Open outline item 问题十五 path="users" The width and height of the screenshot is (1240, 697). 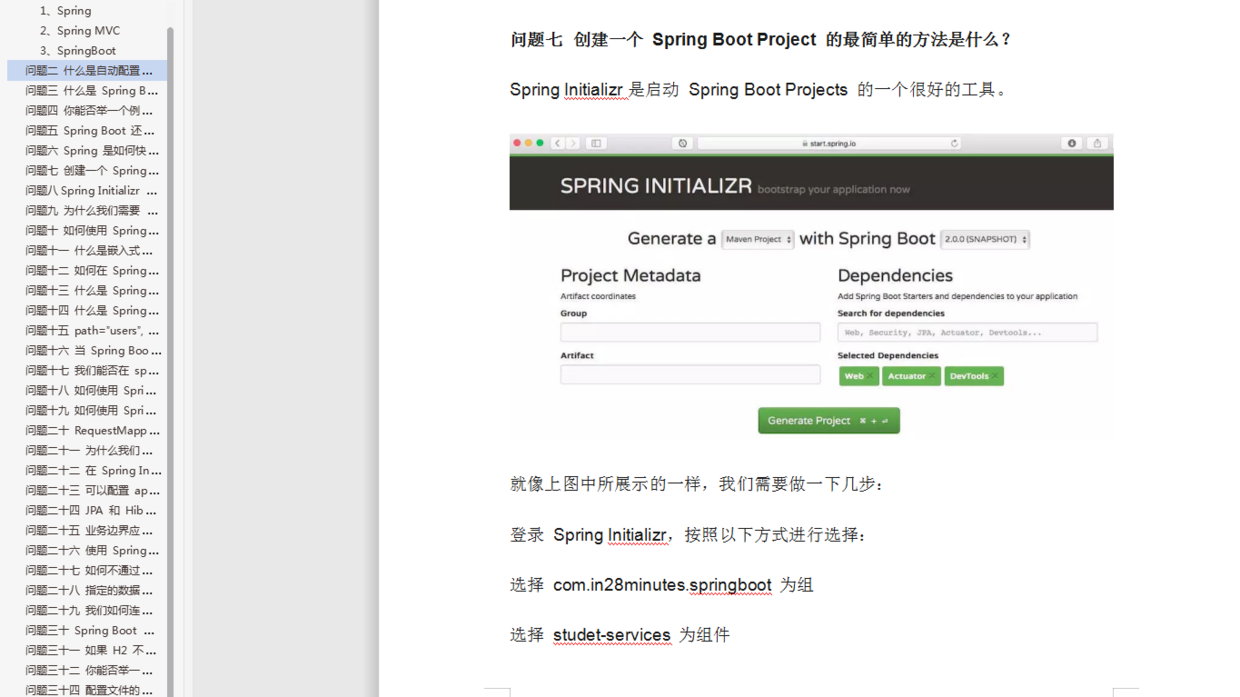(91, 330)
